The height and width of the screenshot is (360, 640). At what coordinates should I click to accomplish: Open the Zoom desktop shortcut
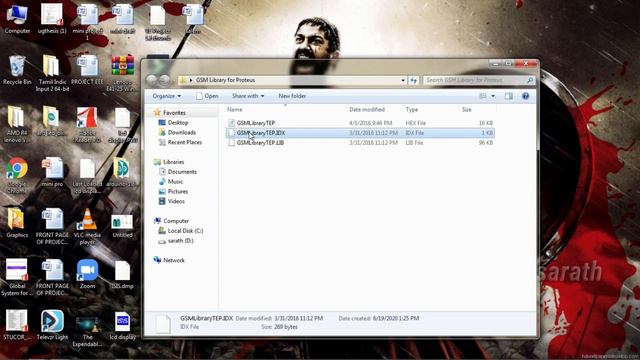[87, 274]
